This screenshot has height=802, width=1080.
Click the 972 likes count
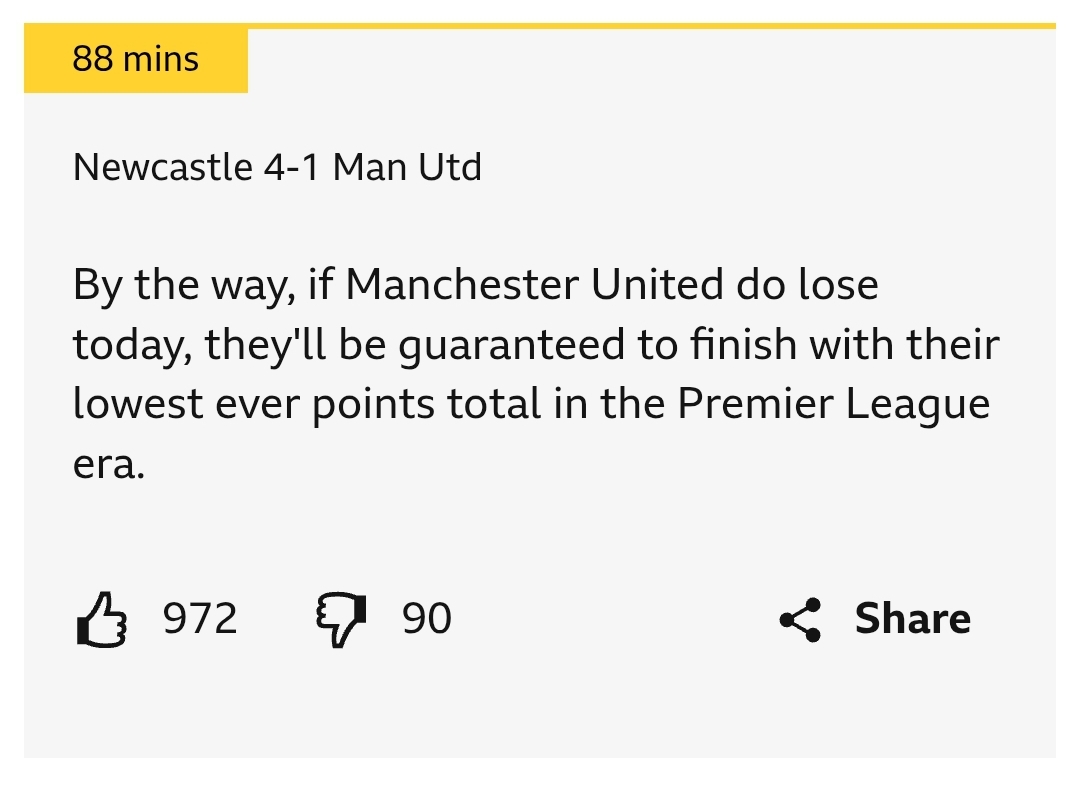200,618
